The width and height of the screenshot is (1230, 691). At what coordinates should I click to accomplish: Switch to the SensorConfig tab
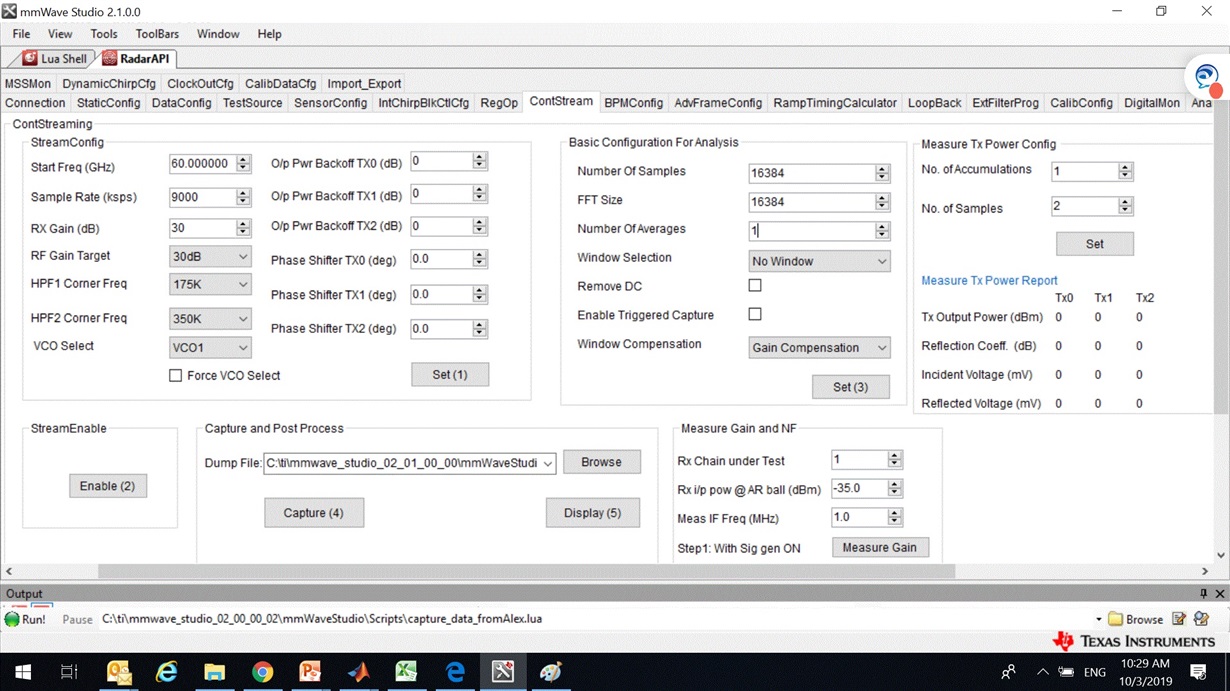(331, 103)
